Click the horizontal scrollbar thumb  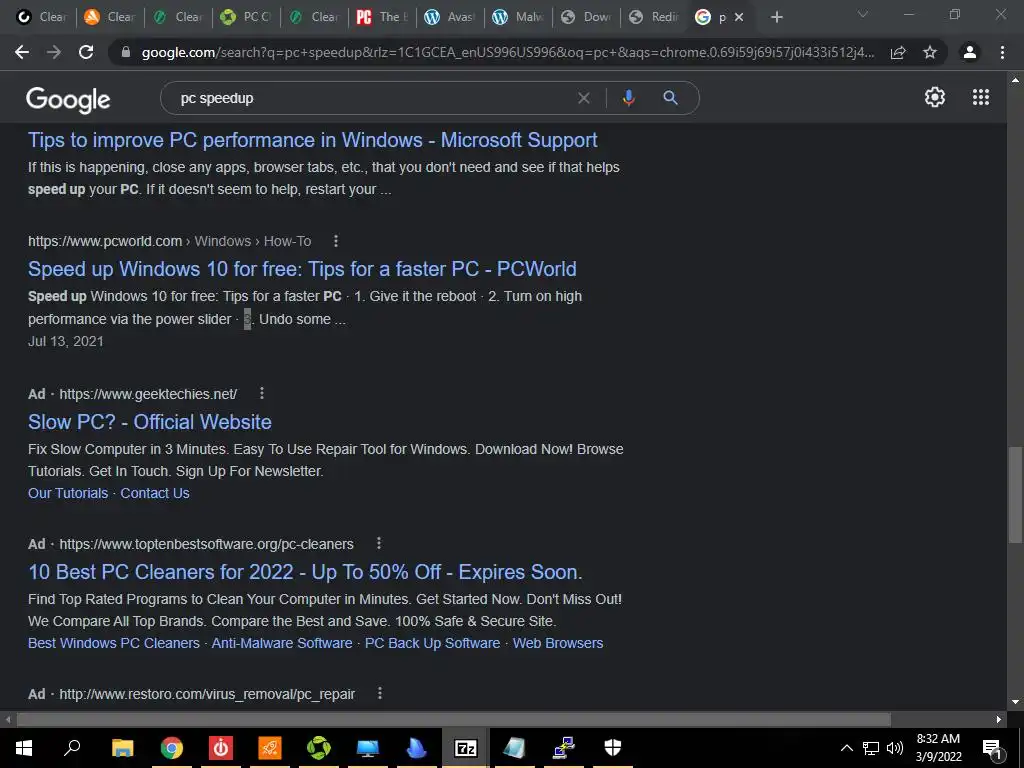click(x=453, y=720)
